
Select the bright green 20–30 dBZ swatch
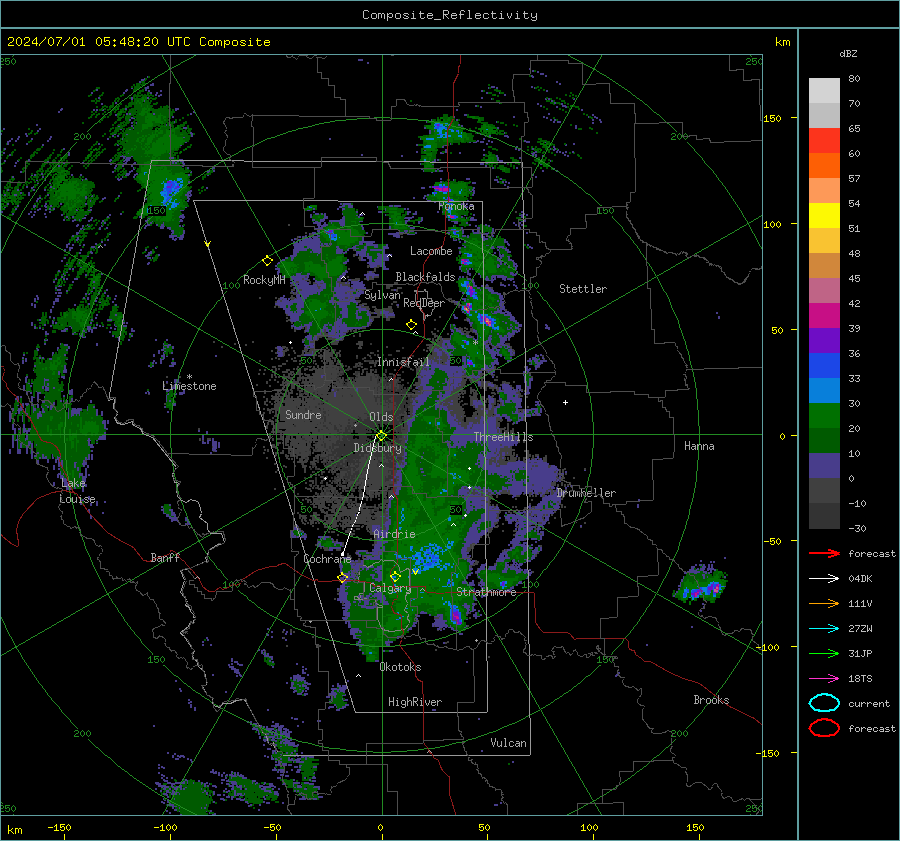pos(824,415)
